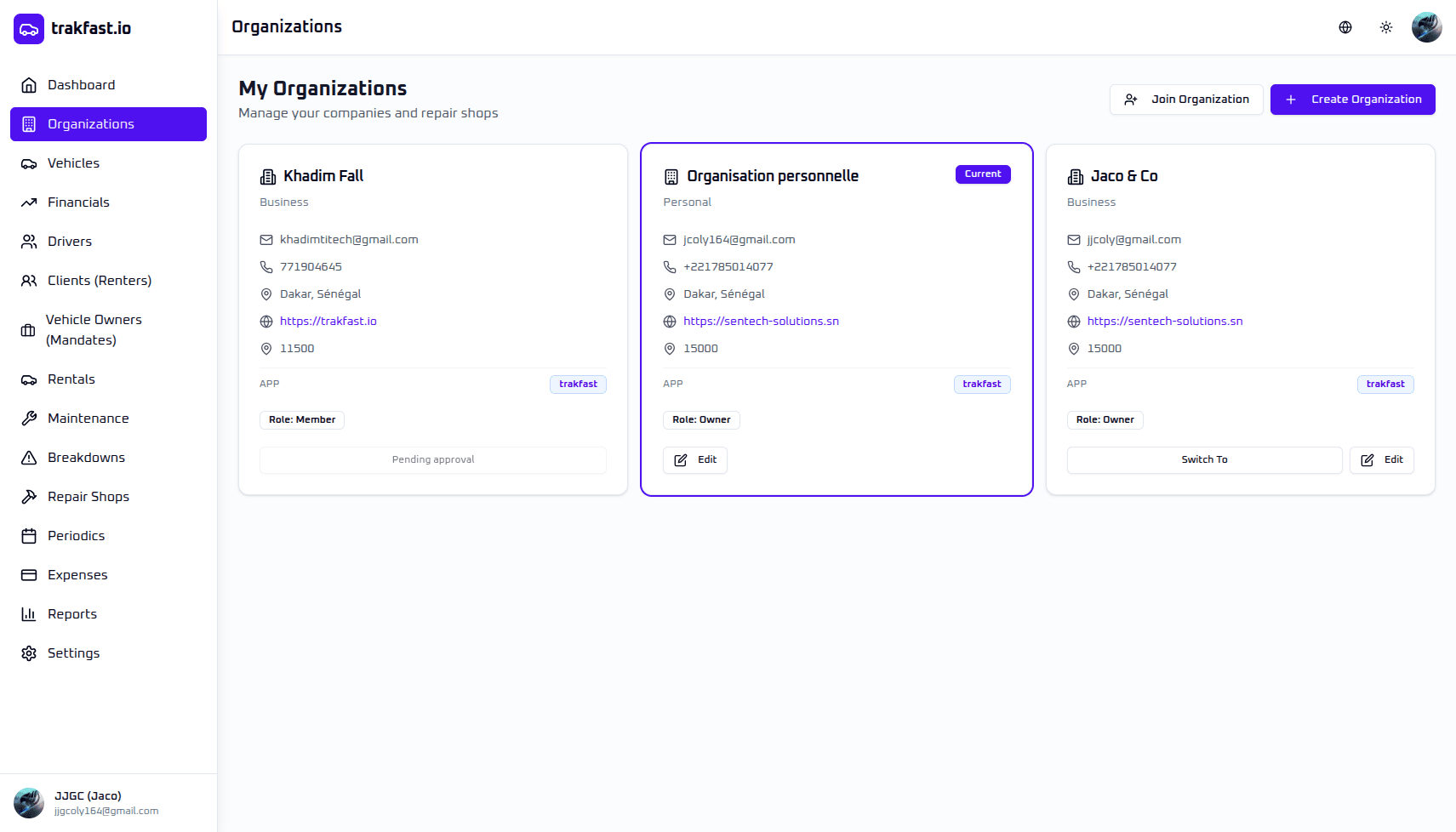
Task: Click the Repair Shops hammer icon
Action: click(x=29, y=497)
